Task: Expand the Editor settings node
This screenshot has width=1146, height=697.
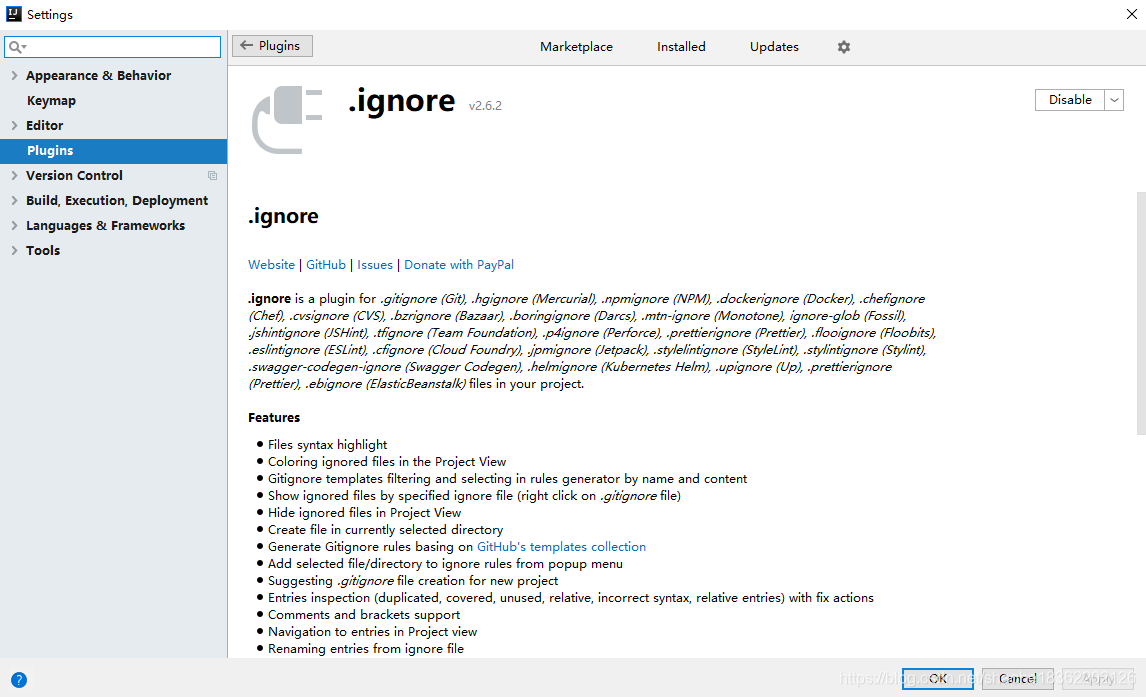Action: (14, 126)
